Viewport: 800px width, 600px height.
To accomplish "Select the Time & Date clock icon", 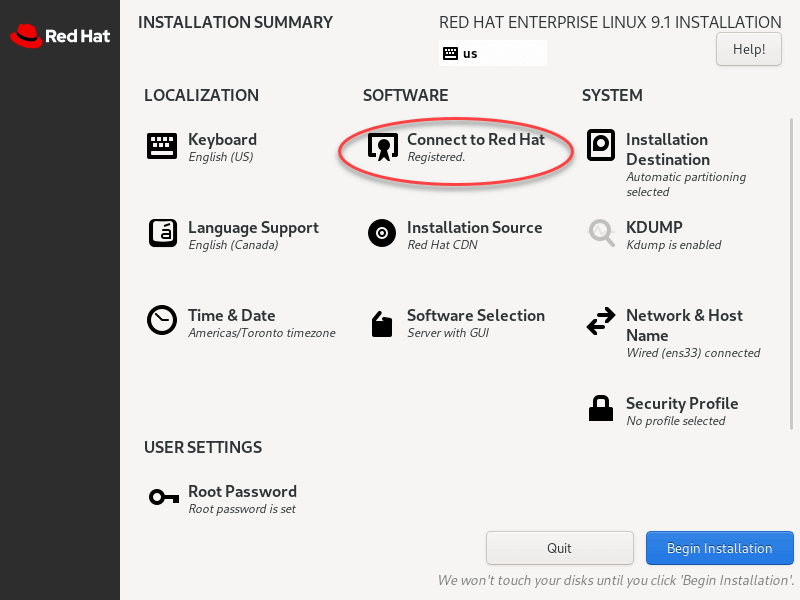I will (x=161, y=321).
